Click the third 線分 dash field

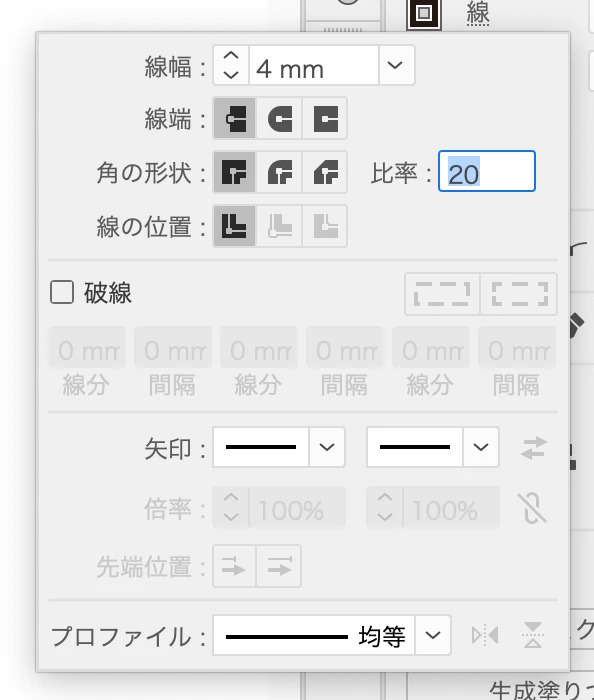(431, 348)
